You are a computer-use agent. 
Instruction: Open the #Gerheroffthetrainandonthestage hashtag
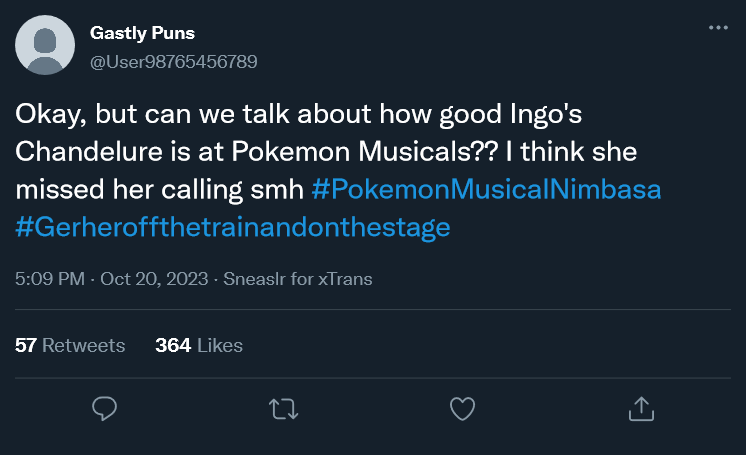point(232,226)
